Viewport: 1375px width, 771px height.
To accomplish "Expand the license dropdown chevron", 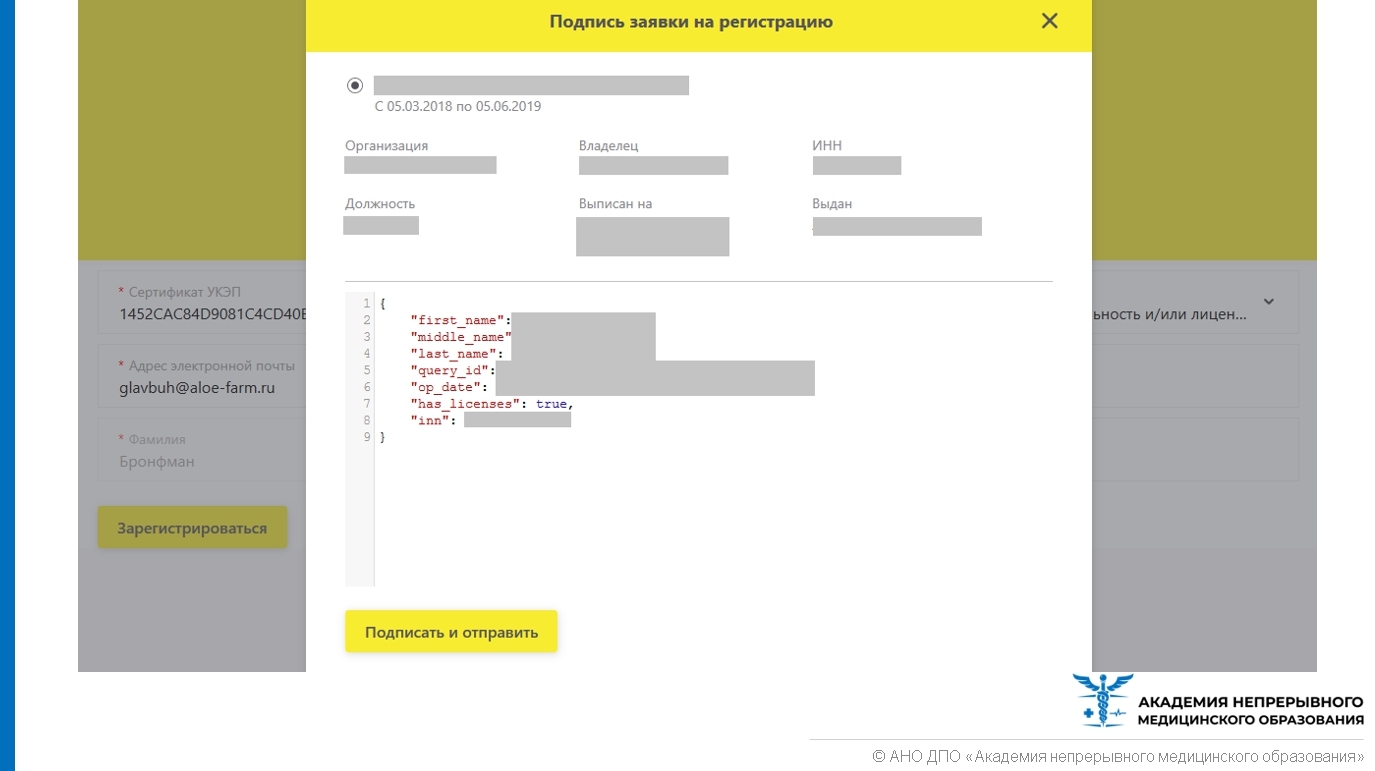I will click(x=1269, y=302).
